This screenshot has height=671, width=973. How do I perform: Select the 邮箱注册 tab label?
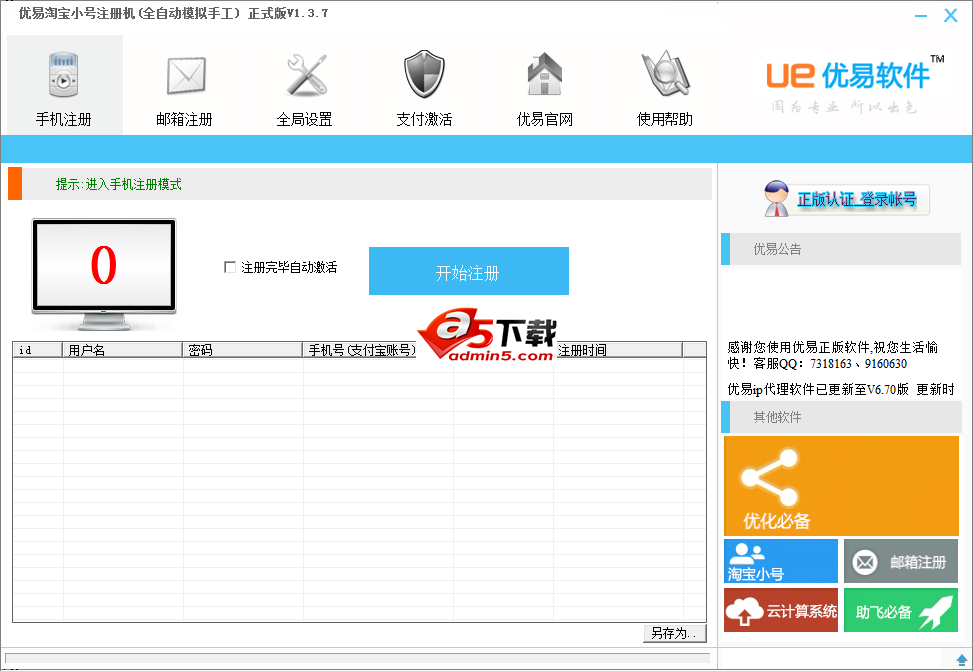[184, 119]
